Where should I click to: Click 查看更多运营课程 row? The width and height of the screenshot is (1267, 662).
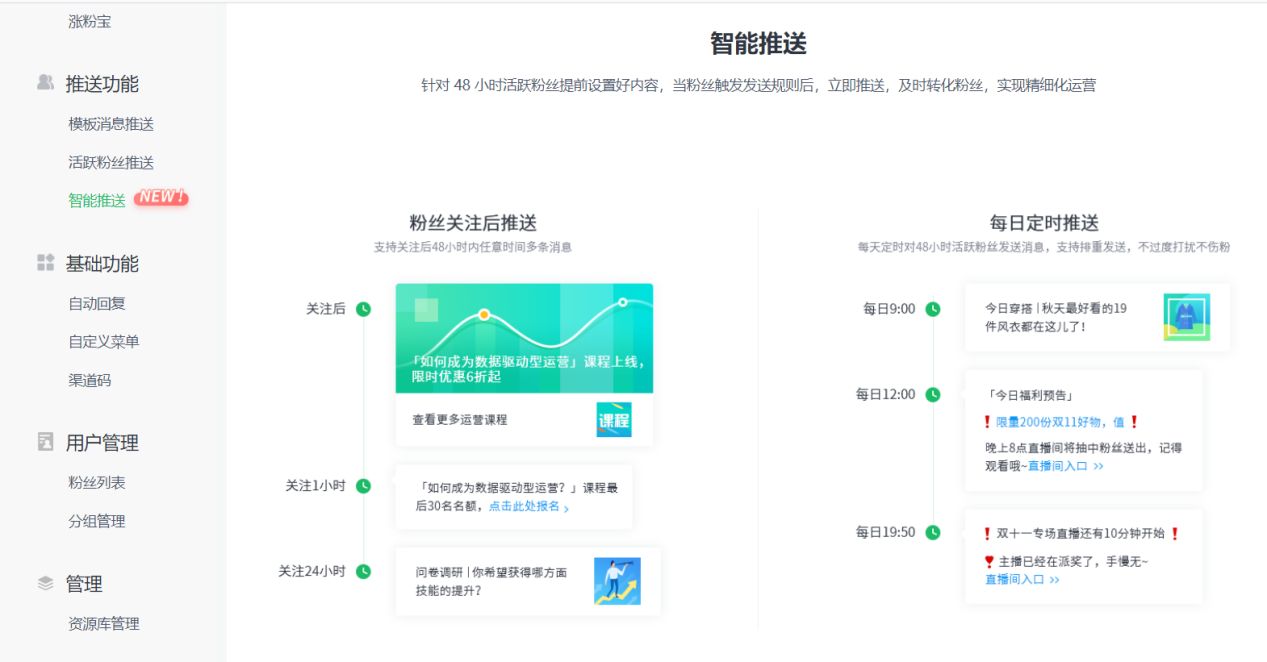524,420
